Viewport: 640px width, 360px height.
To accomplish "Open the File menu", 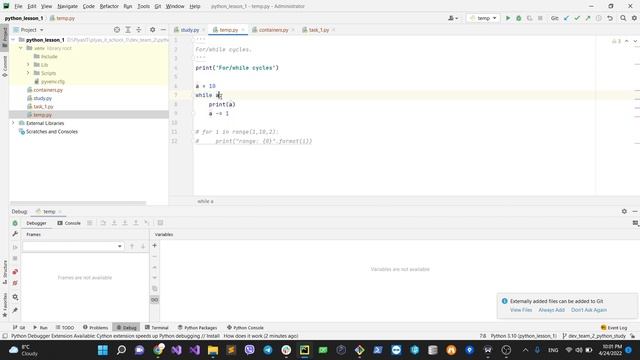I will (x=18, y=7).
